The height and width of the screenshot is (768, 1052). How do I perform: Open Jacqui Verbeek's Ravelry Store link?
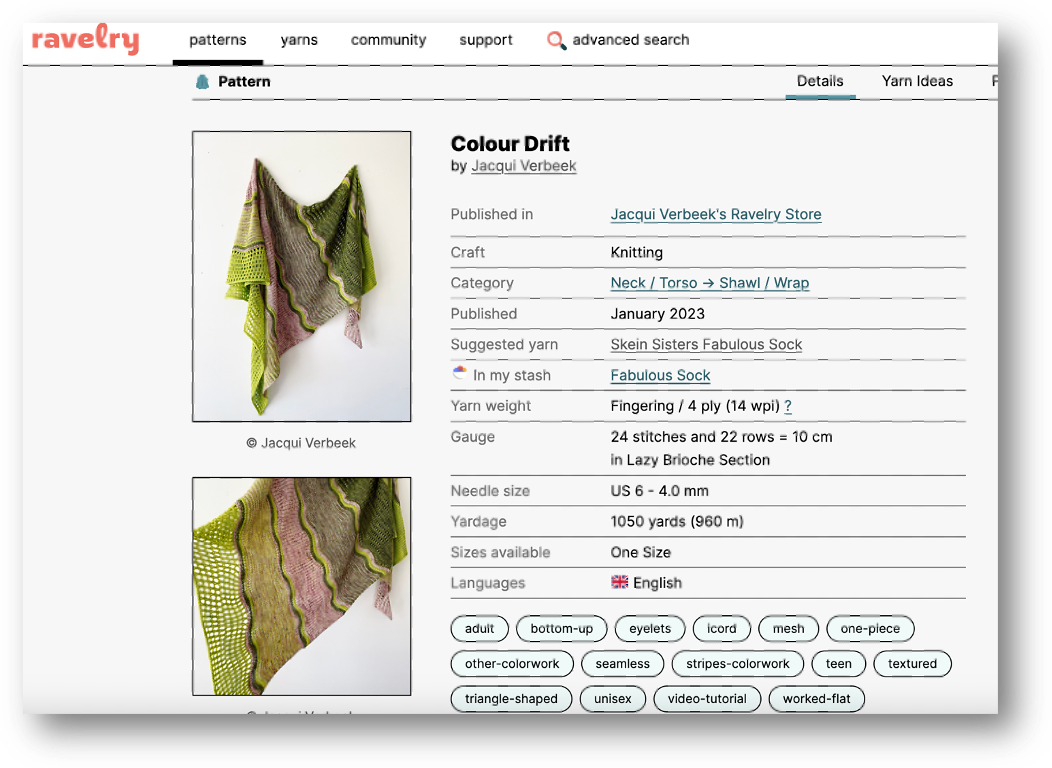[716, 214]
